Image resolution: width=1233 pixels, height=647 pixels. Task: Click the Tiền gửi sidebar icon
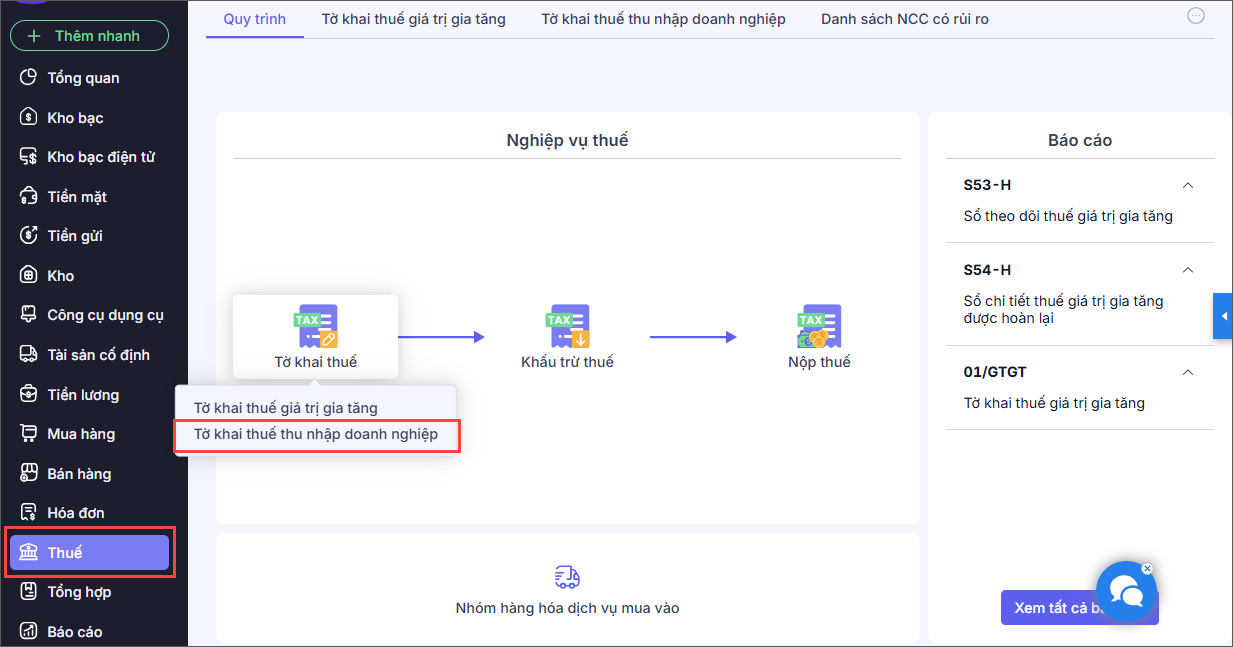point(29,236)
